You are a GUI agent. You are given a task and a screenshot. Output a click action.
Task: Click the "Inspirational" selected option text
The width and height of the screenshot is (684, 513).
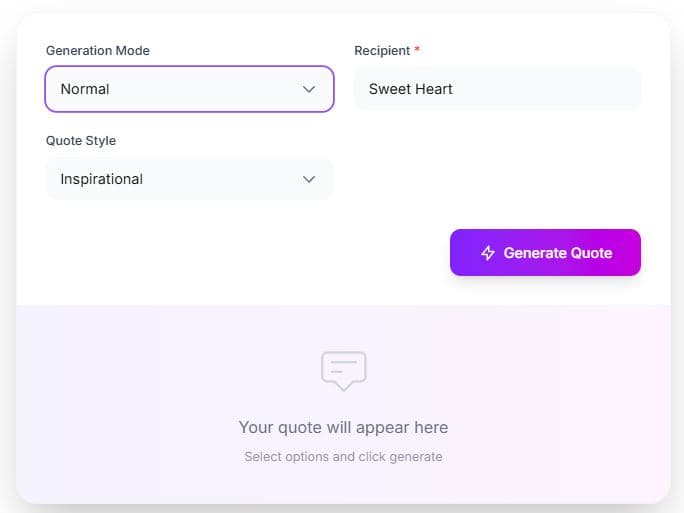point(101,179)
